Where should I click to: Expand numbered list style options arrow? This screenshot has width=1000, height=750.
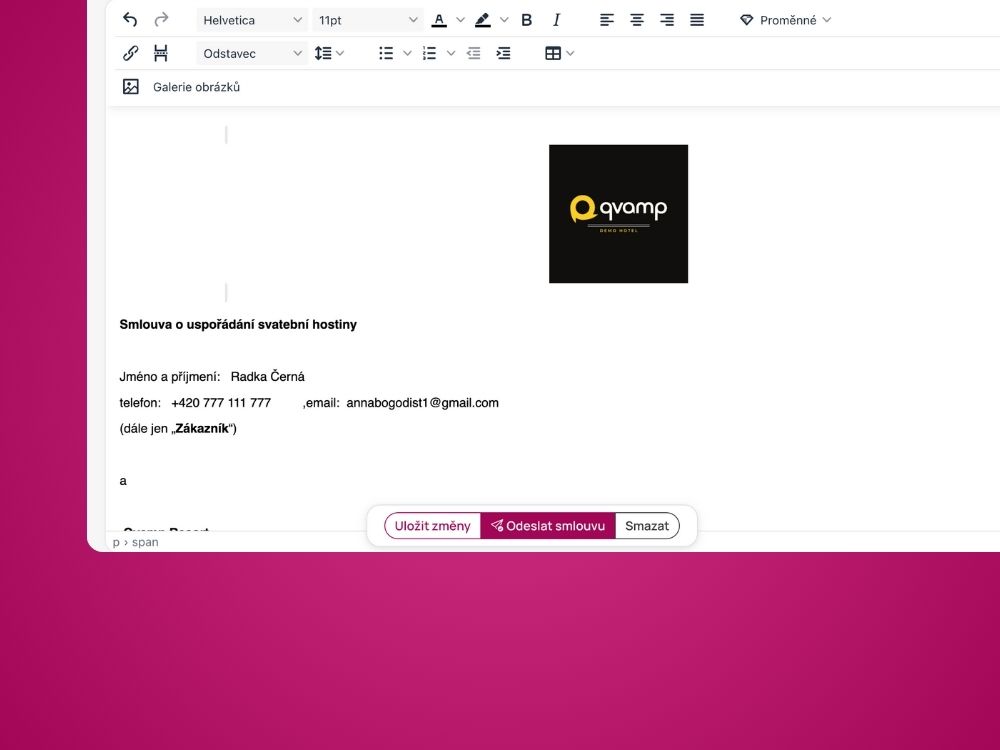451,53
